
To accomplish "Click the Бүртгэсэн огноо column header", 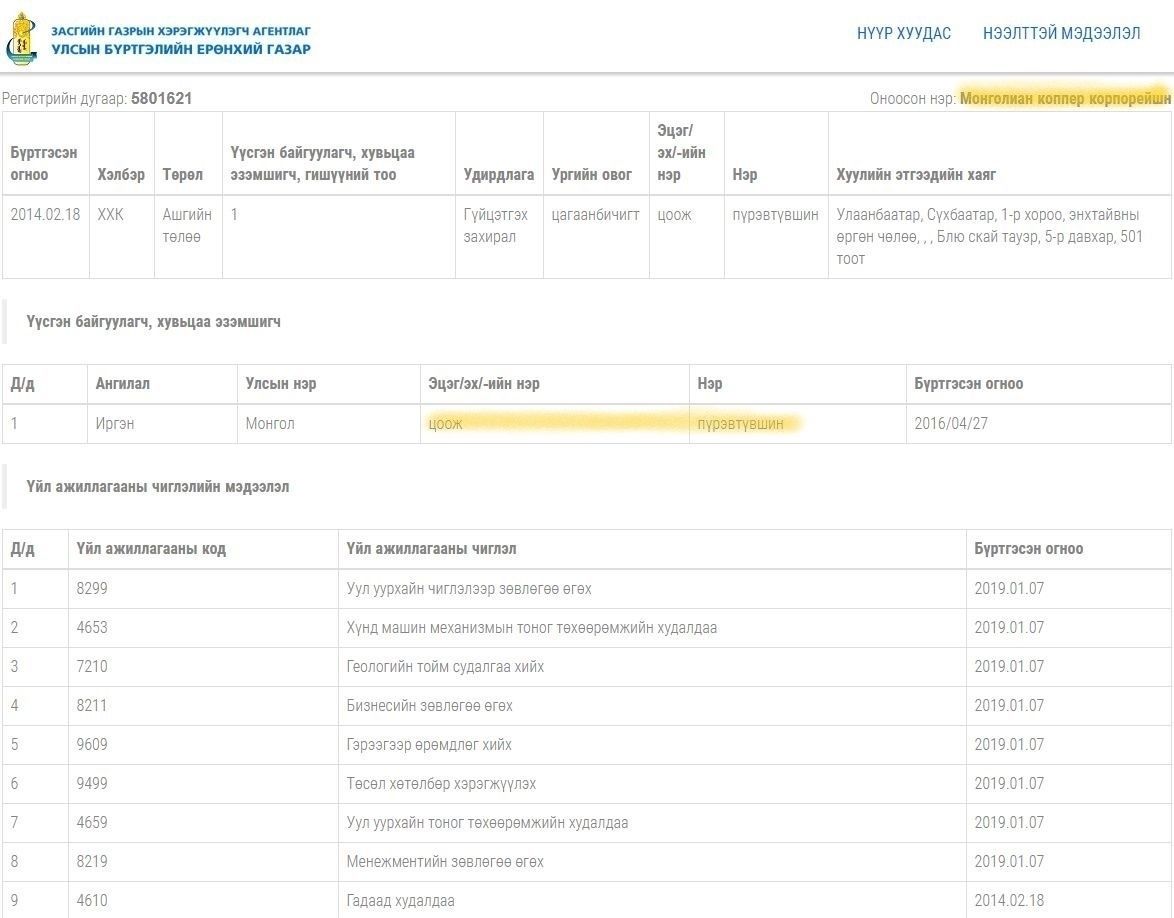I will [x=44, y=164].
